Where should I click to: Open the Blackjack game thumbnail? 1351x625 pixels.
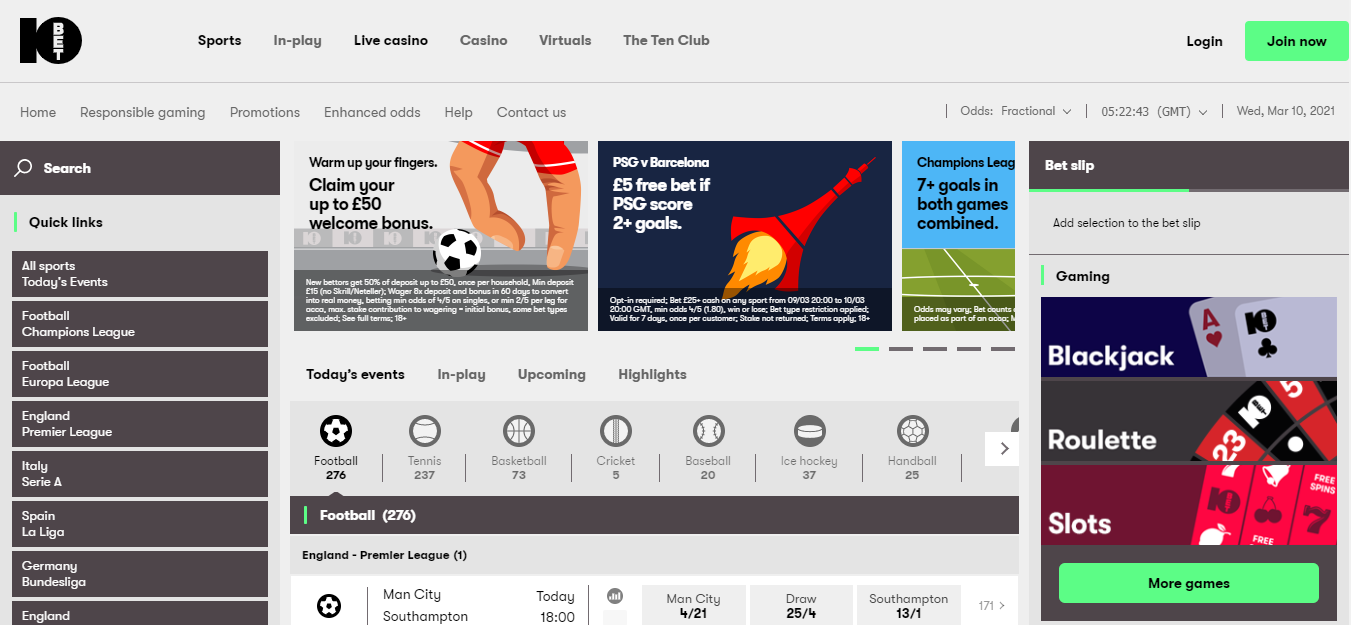[1188, 337]
